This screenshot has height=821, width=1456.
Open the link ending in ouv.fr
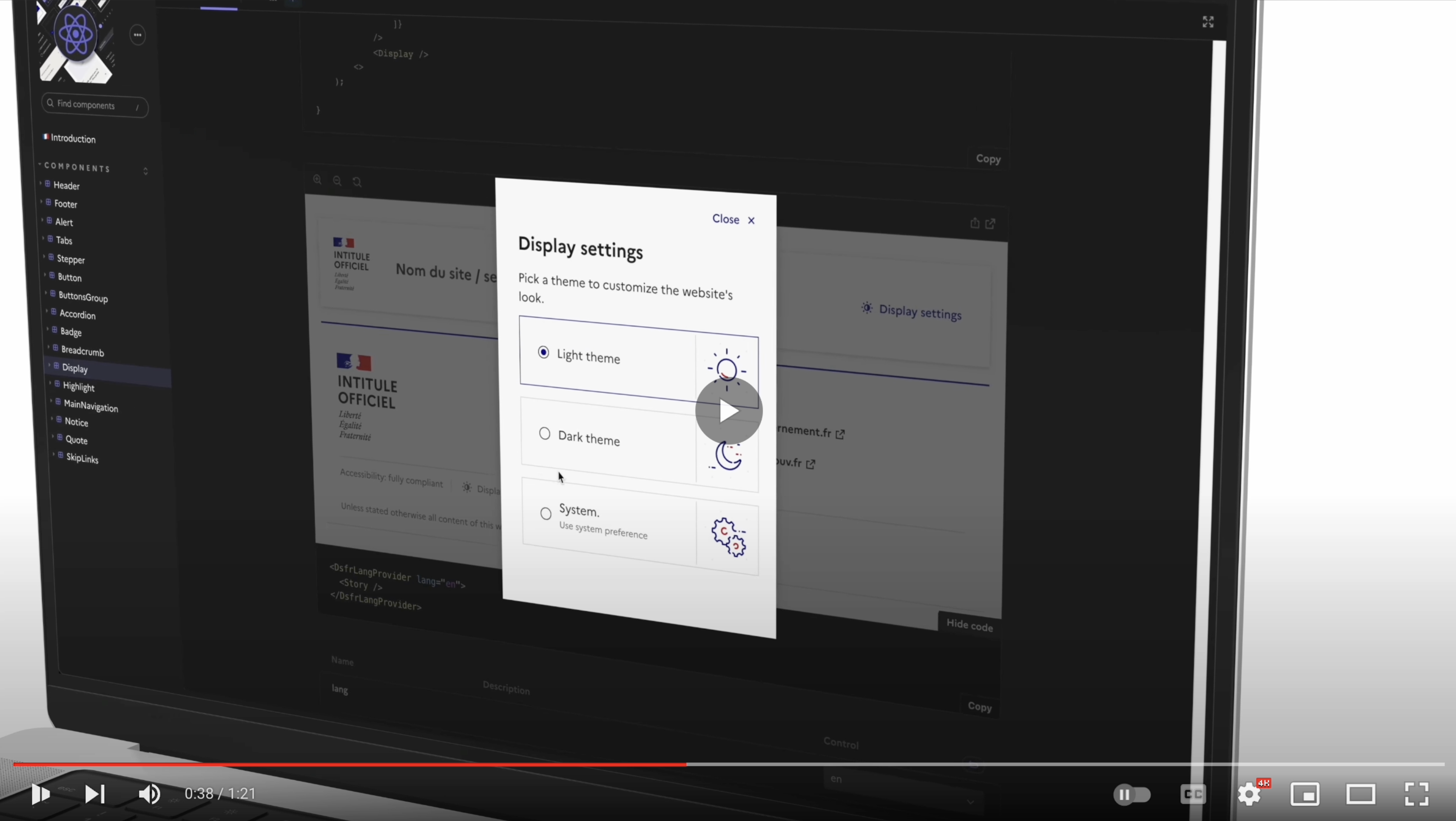pos(796,463)
